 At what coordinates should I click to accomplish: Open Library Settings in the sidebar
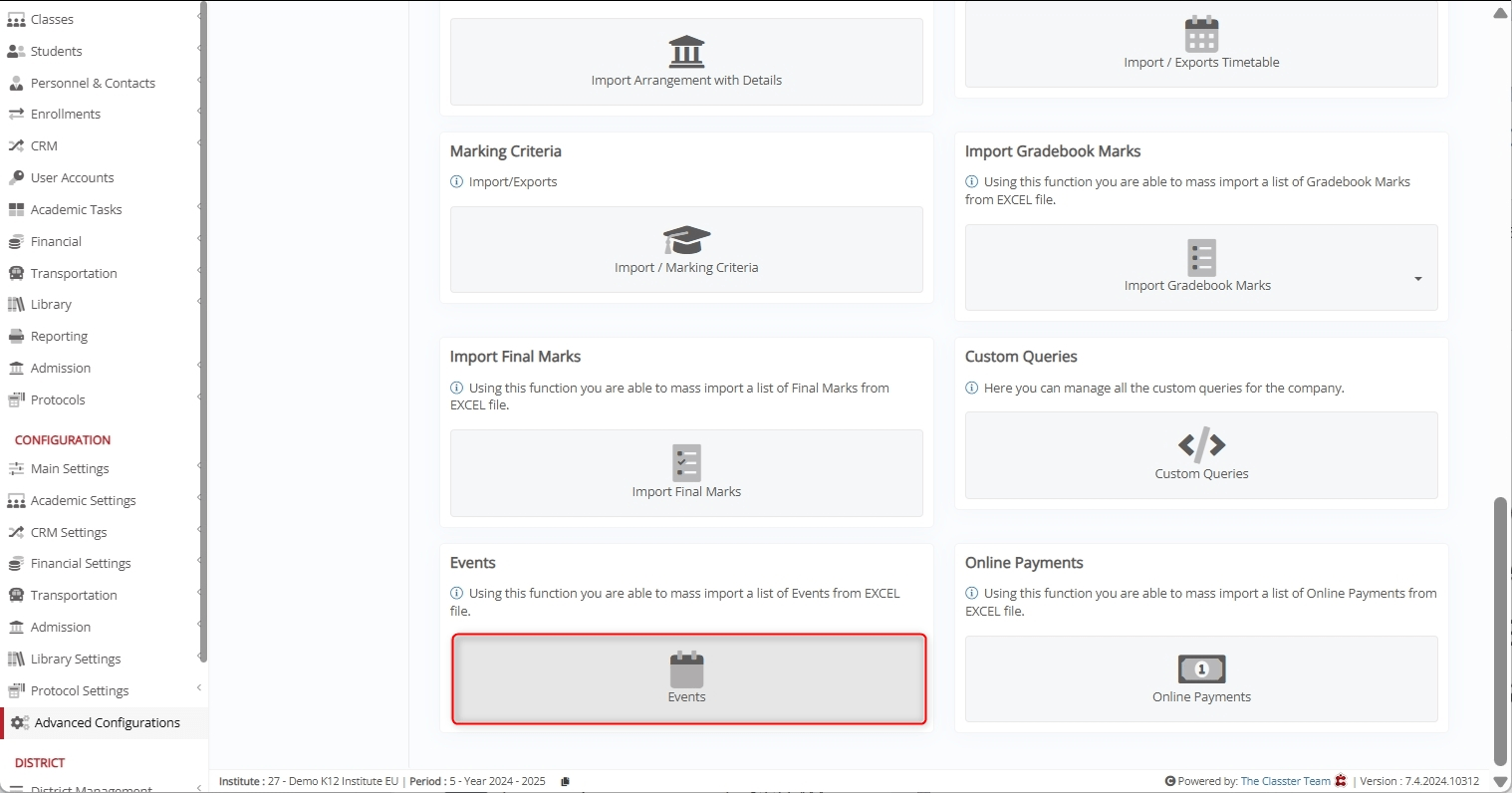pyautogui.click(x=76, y=659)
